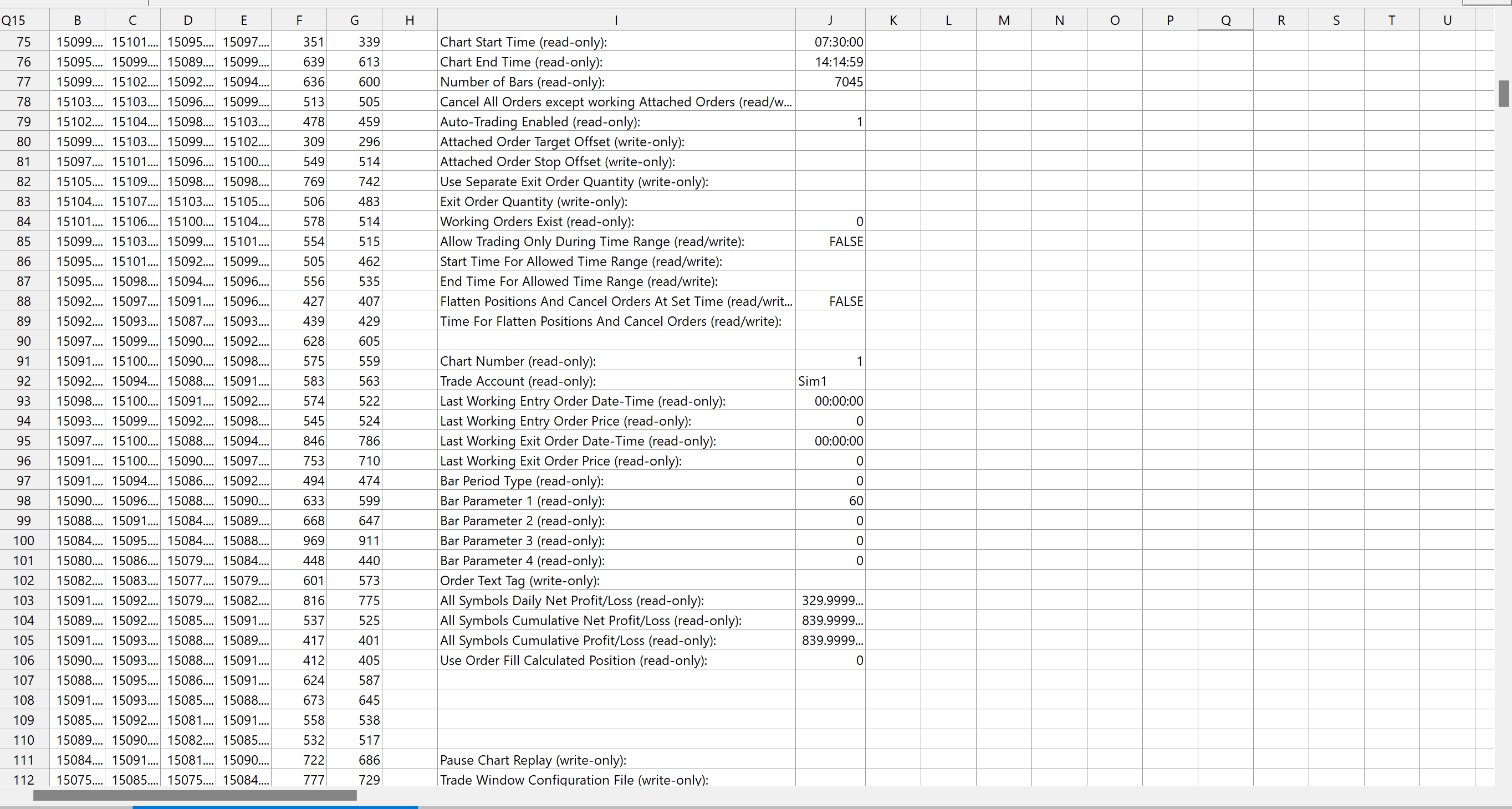This screenshot has width=1512, height=809.
Task: Click All Symbols Daily Net Profit/Loss value
Action: (830, 601)
